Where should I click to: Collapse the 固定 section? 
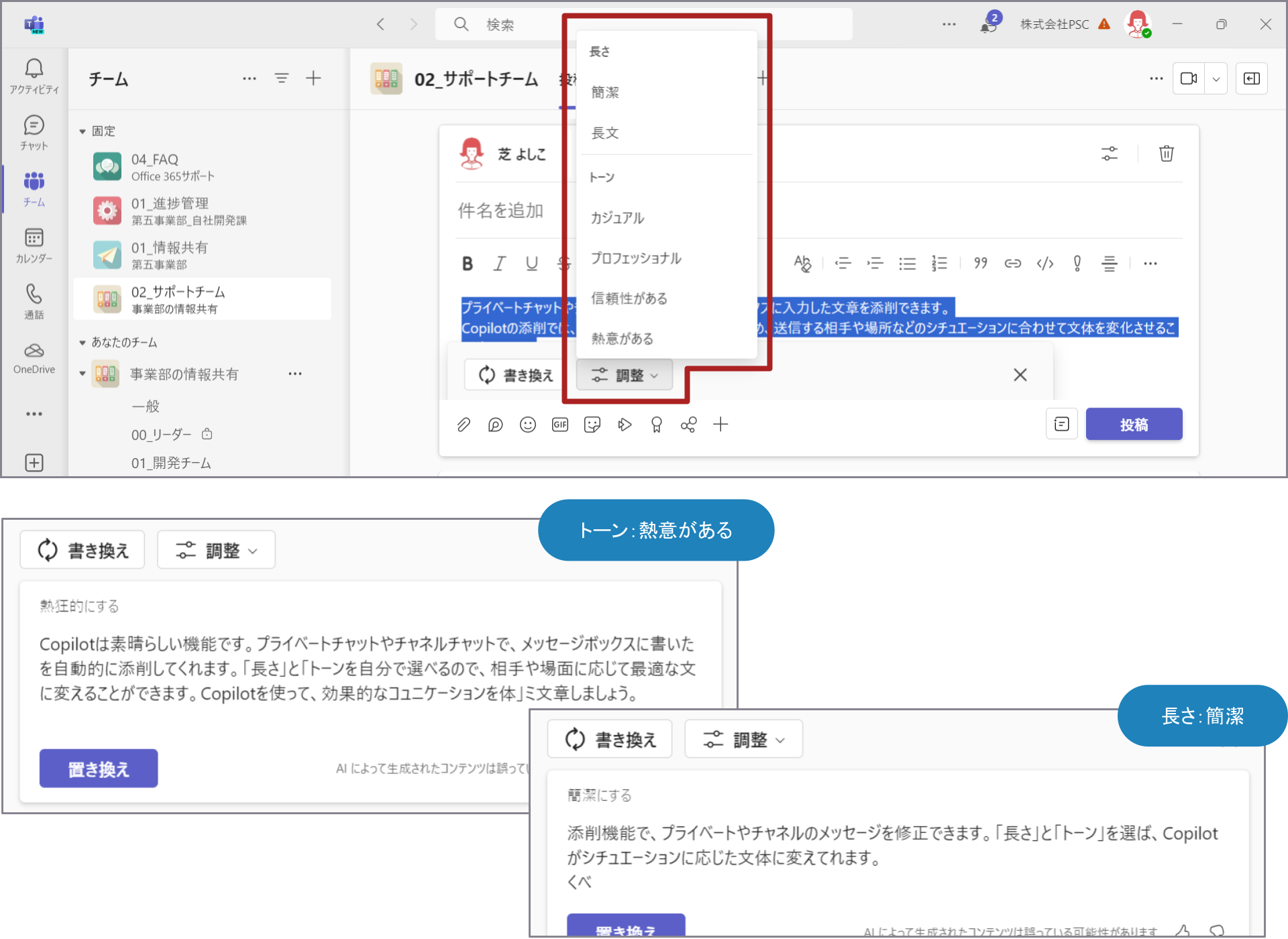83,131
